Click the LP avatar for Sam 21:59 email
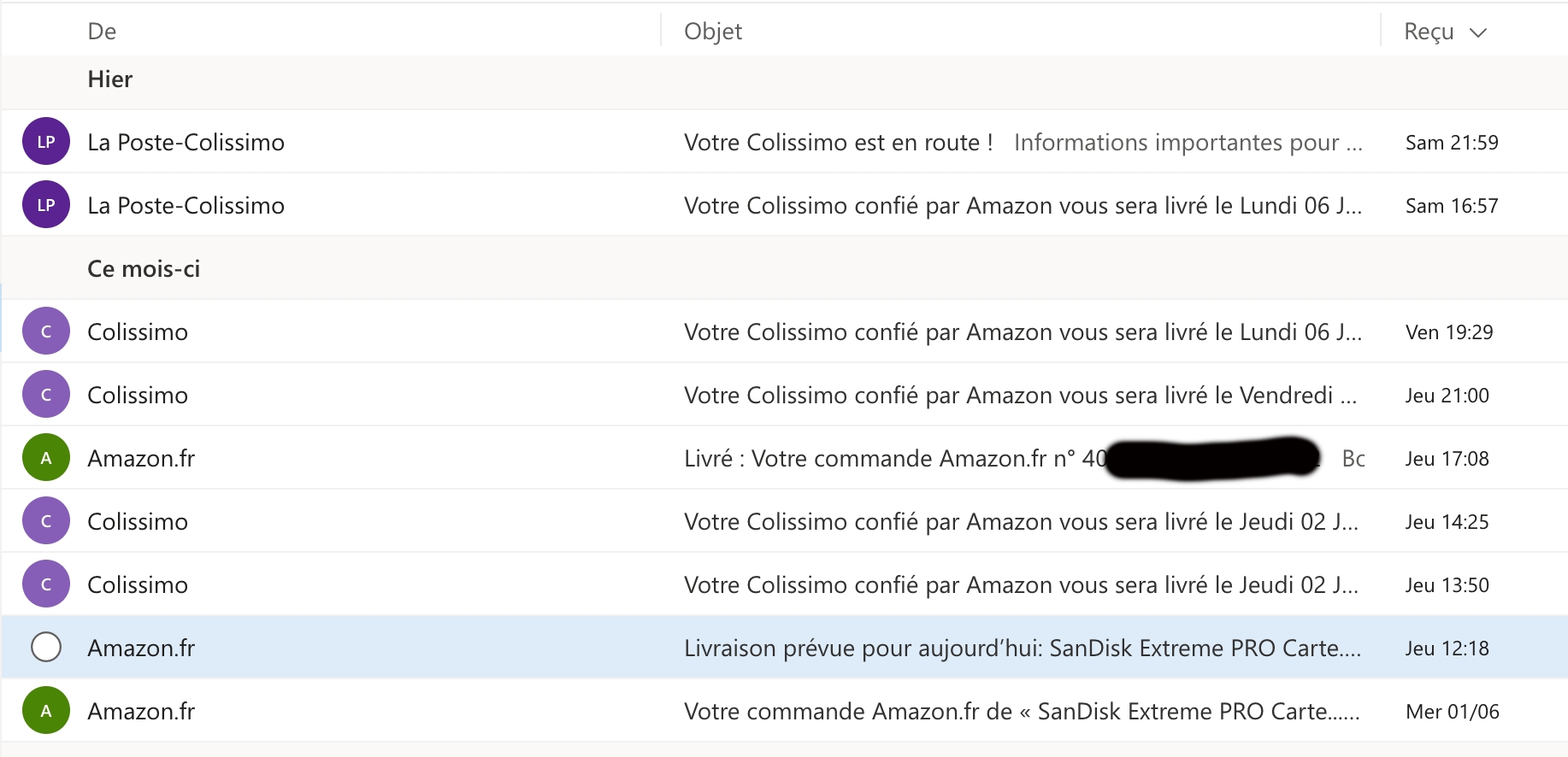 coord(46,142)
